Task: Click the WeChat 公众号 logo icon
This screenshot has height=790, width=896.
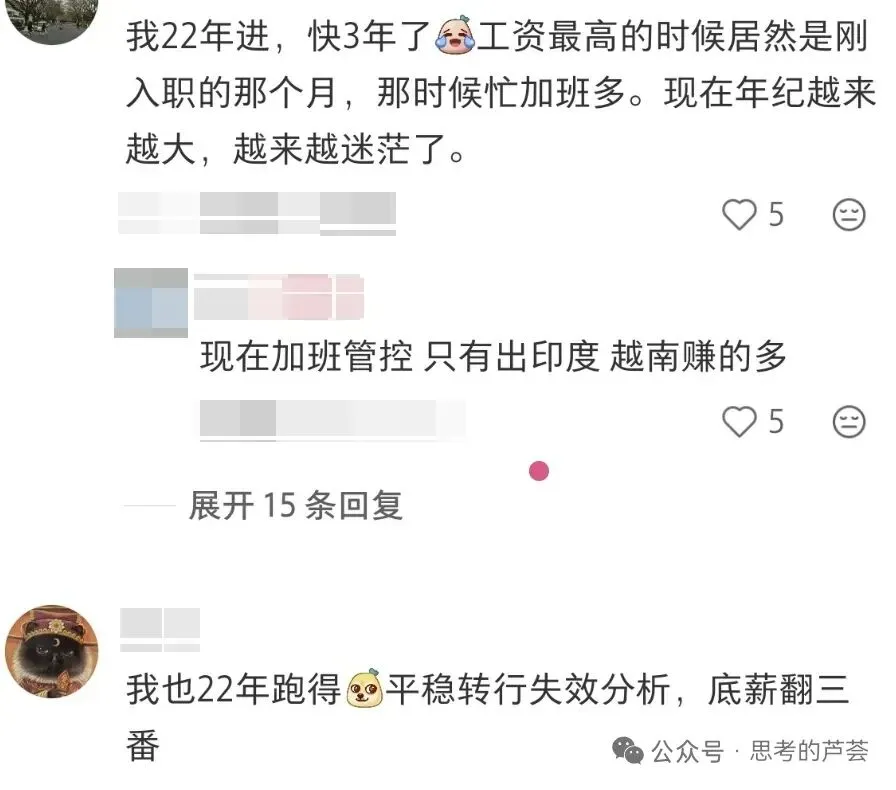Action: [x=627, y=751]
